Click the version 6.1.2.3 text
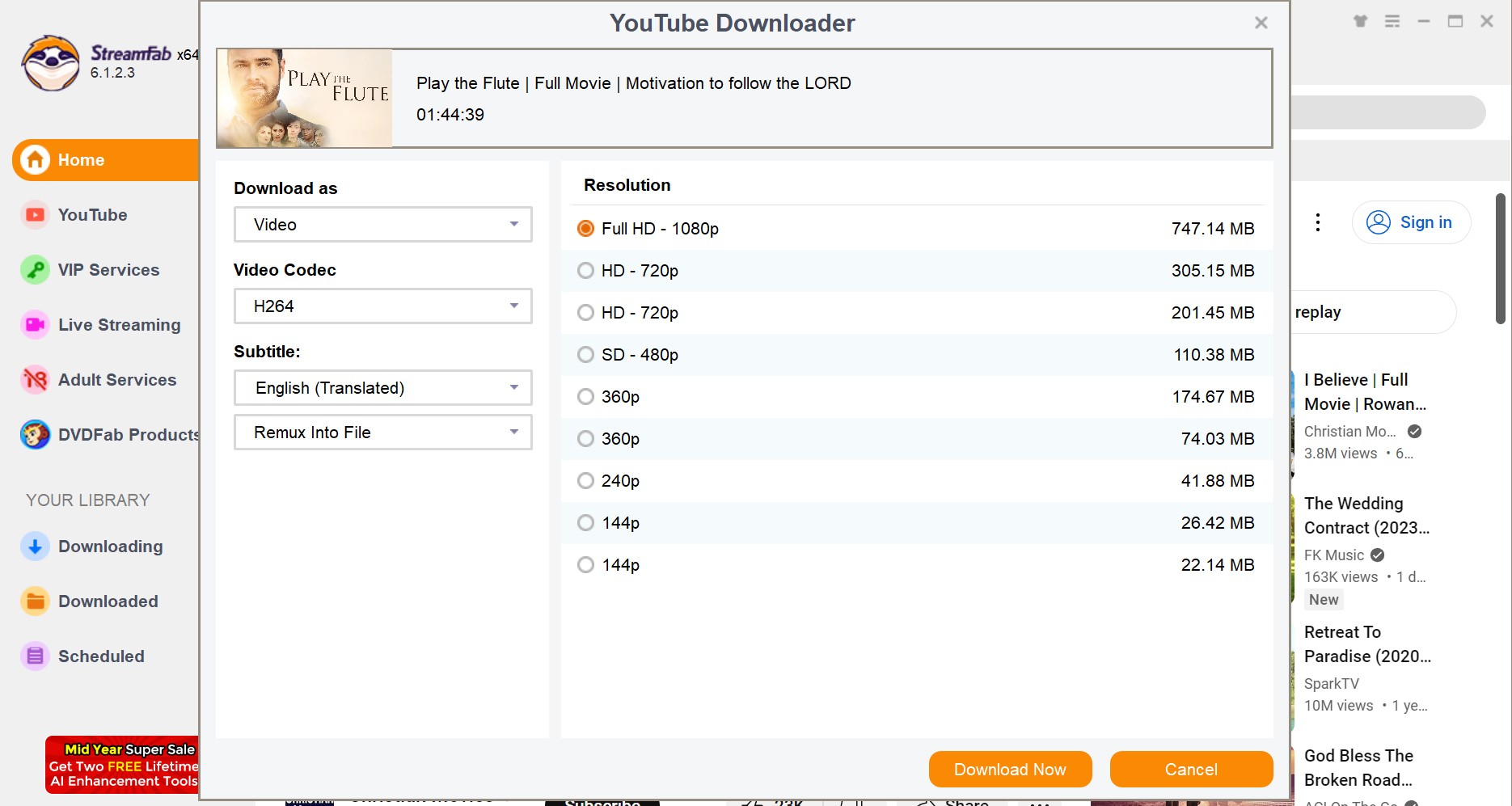The image size is (1512, 806). tap(112, 73)
